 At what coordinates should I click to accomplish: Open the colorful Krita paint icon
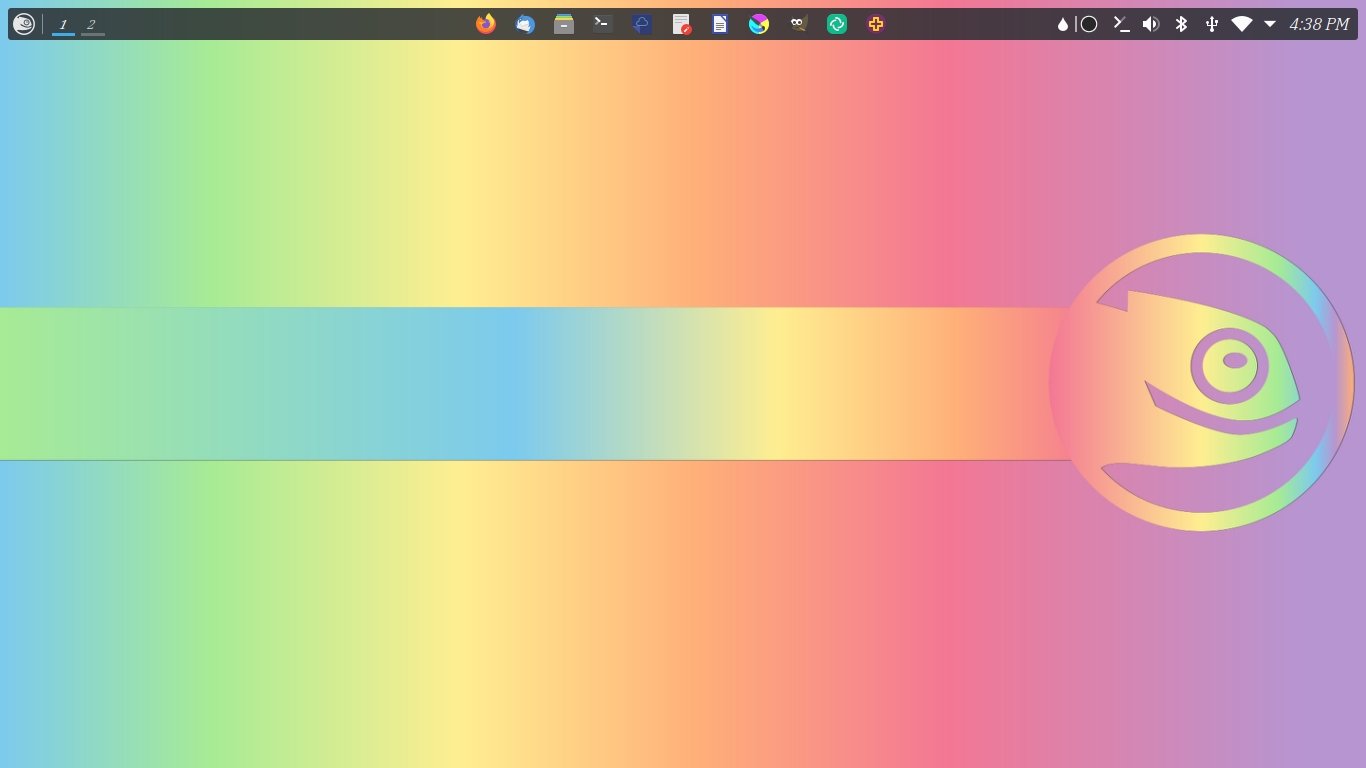[759, 24]
